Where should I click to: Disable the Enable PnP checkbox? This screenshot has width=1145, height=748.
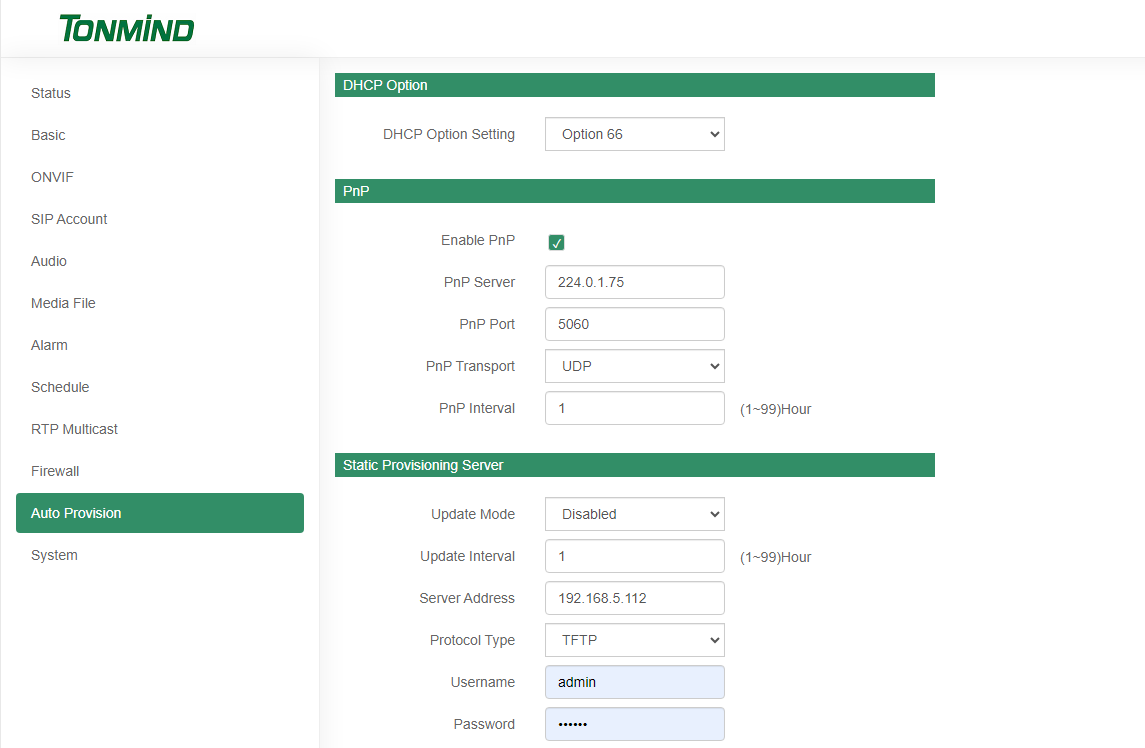[x=556, y=242]
